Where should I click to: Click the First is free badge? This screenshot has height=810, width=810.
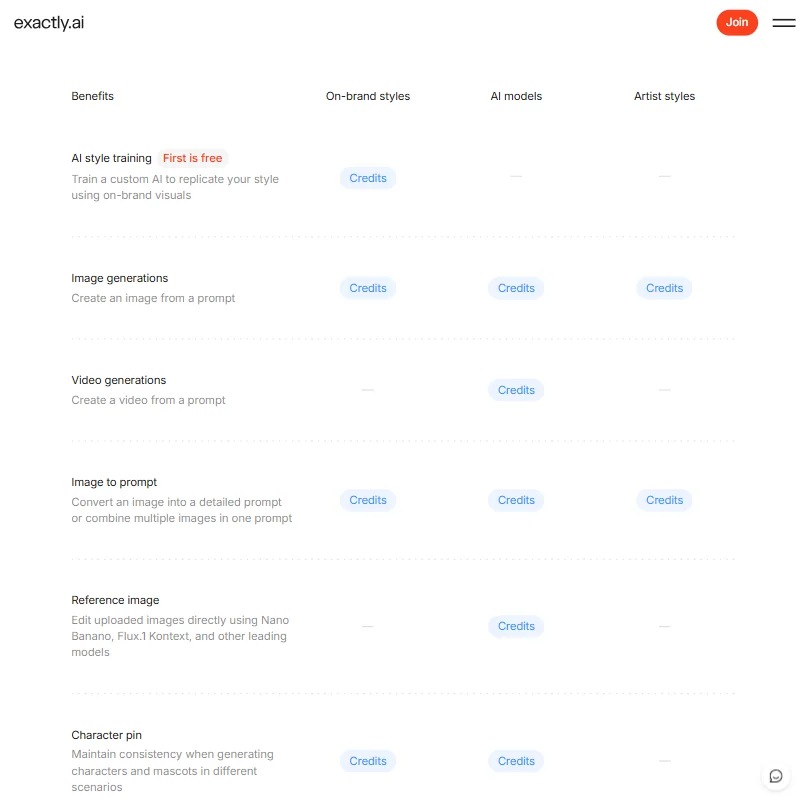tap(192, 158)
